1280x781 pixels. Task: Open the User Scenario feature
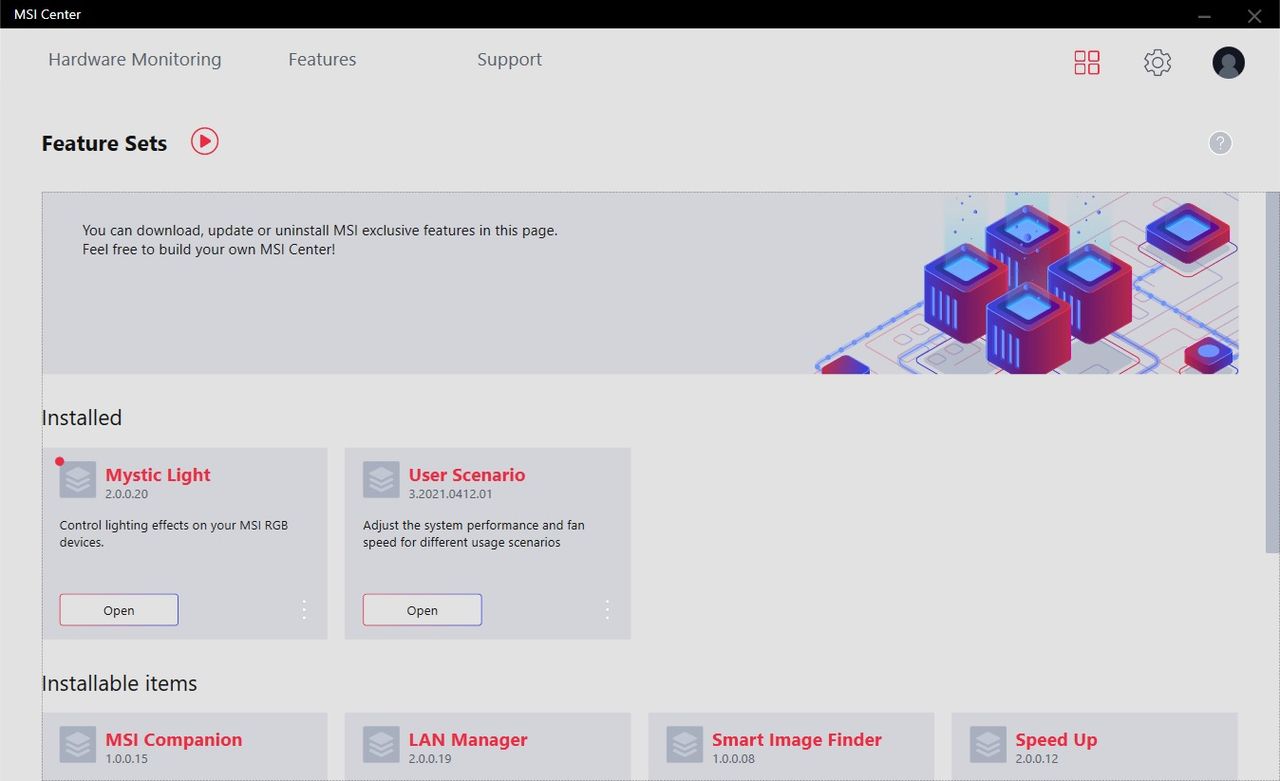[x=422, y=610]
